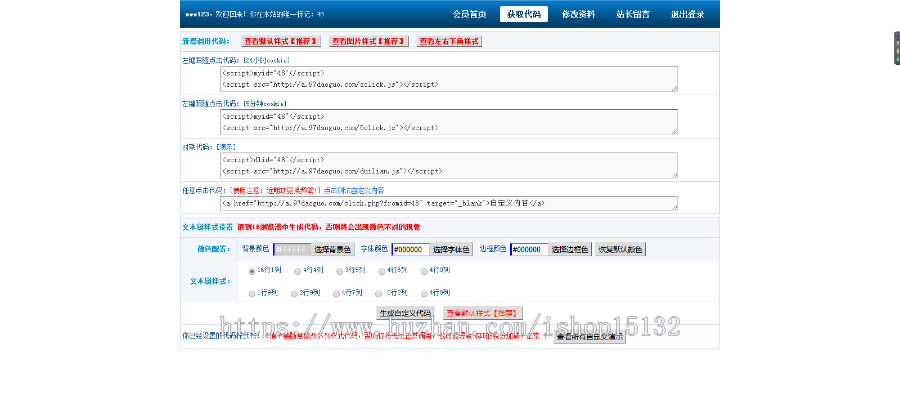Select the 4行4列 radio option
Image resolution: width=900 pixels, height=415 pixels.
pos(297,271)
